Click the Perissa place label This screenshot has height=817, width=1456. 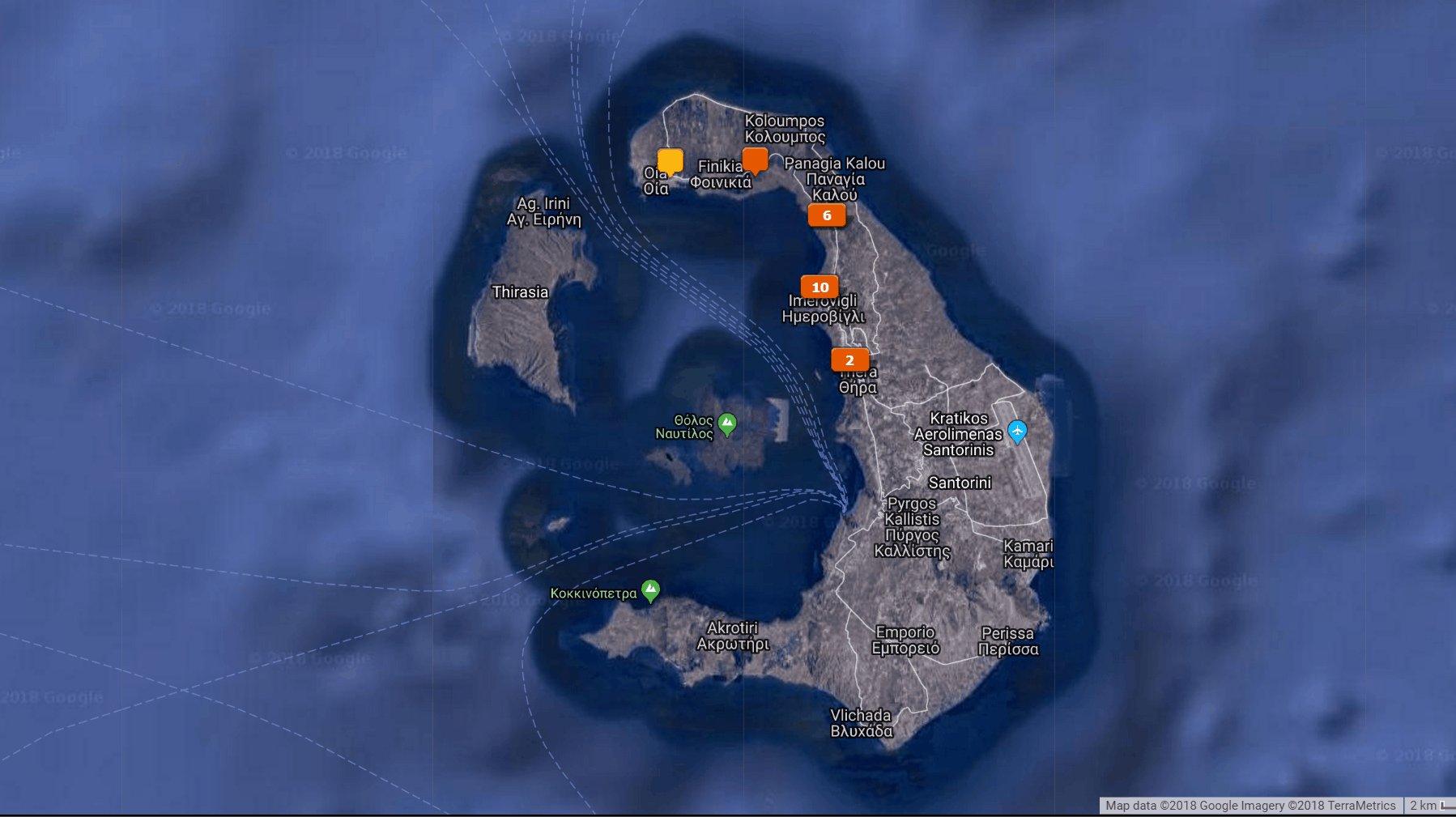[1008, 641]
